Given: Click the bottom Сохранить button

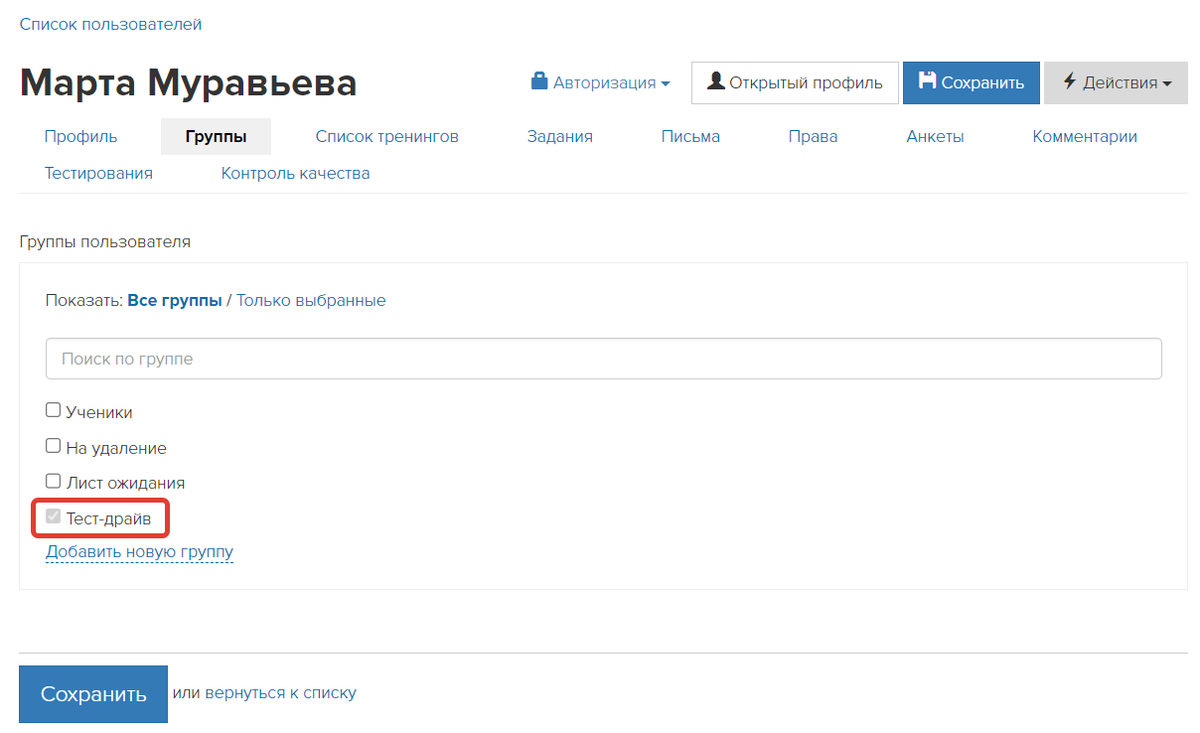Looking at the screenshot, I should click(93, 694).
